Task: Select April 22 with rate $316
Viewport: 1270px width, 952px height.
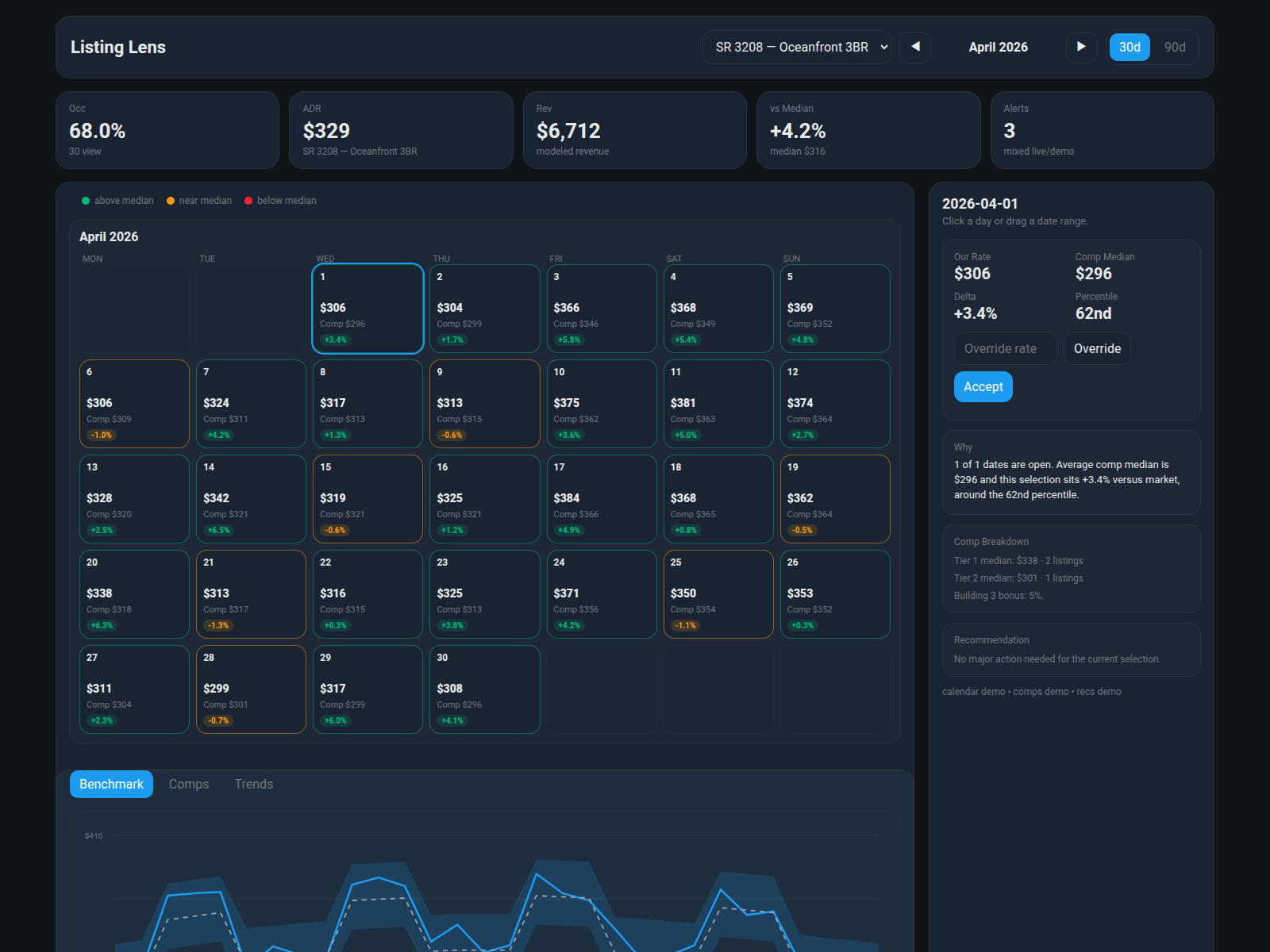Action: click(368, 594)
